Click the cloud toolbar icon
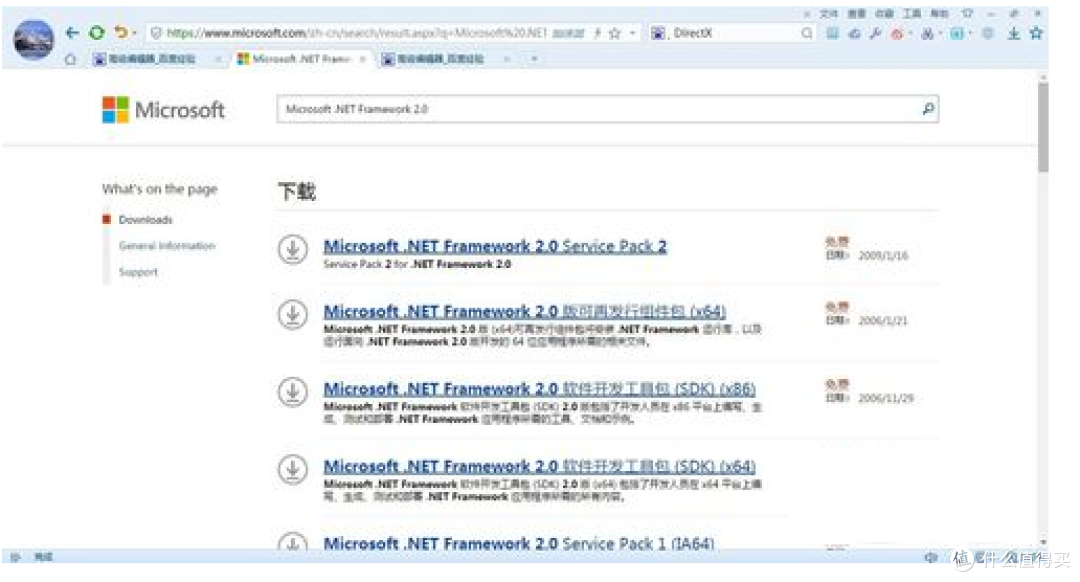 pos(855,33)
